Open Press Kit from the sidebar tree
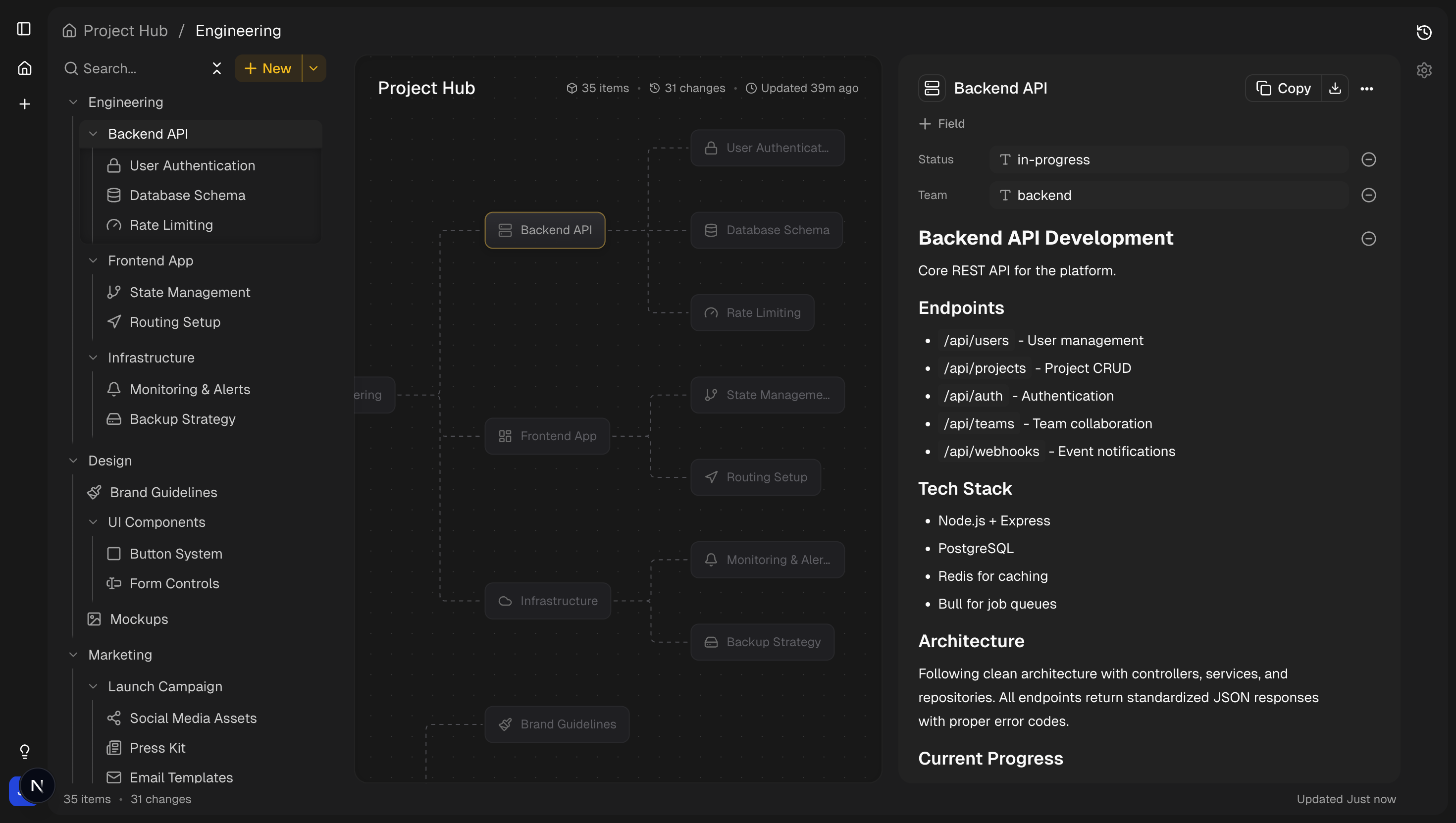1456x823 pixels. [157, 747]
